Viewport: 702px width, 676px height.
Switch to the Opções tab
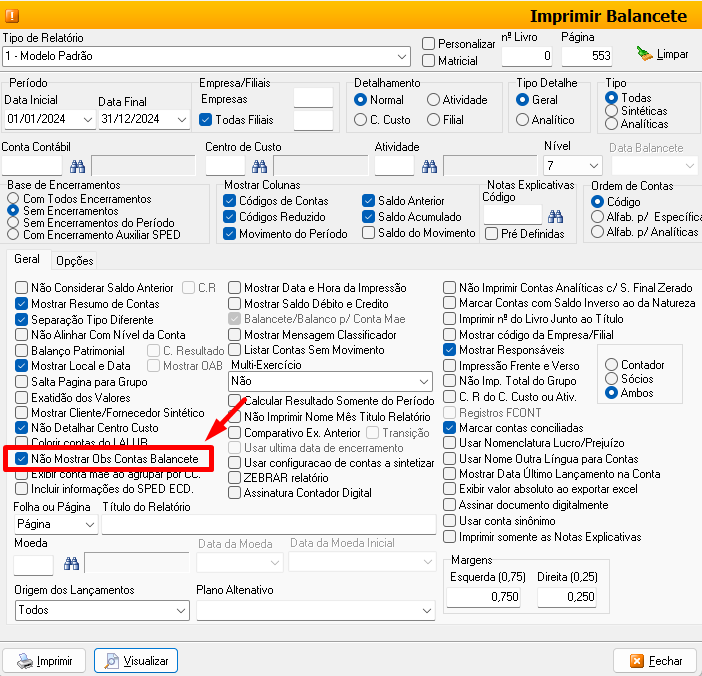(74, 261)
